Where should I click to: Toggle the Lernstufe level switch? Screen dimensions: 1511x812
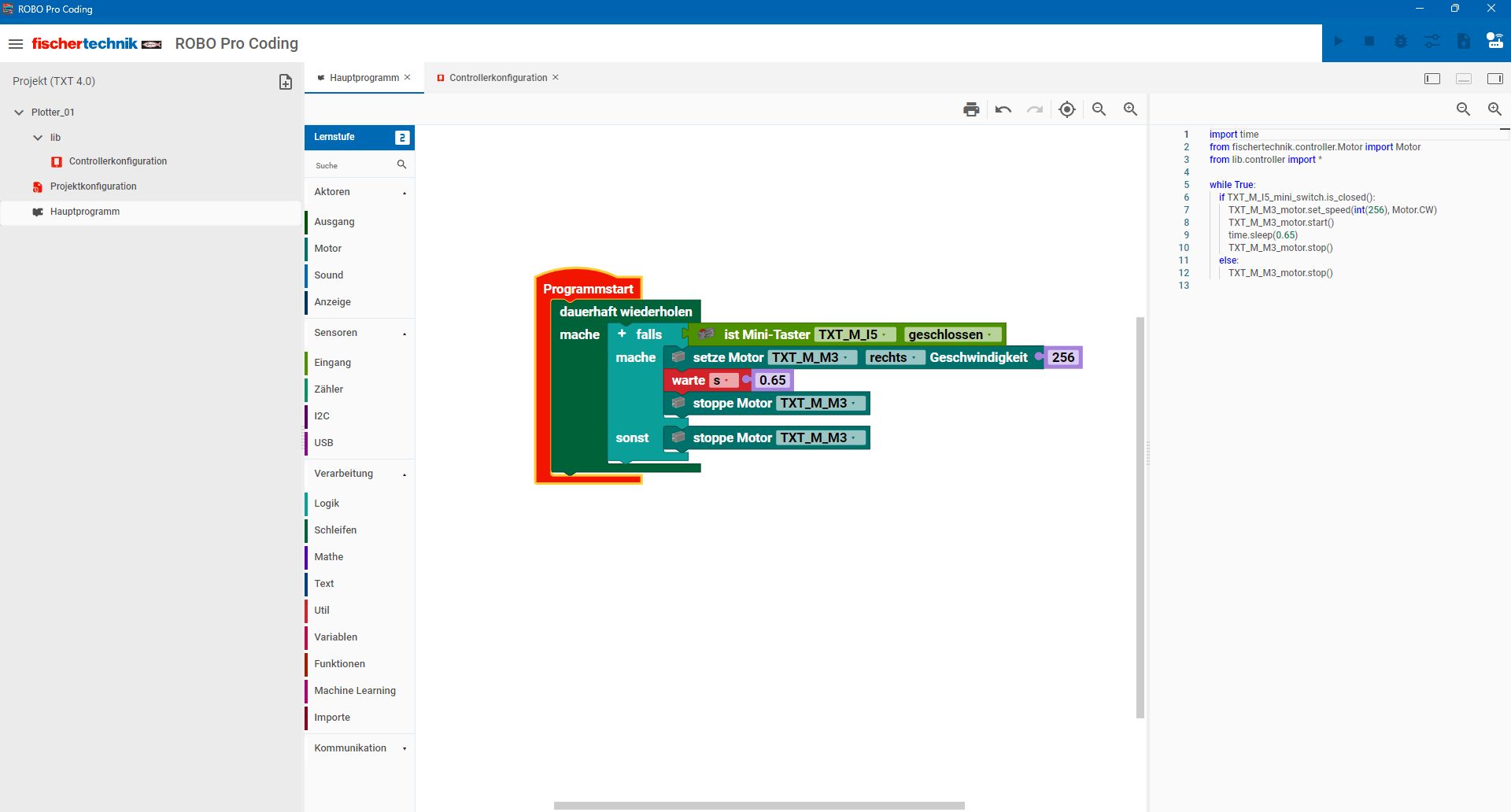pos(402,138)
